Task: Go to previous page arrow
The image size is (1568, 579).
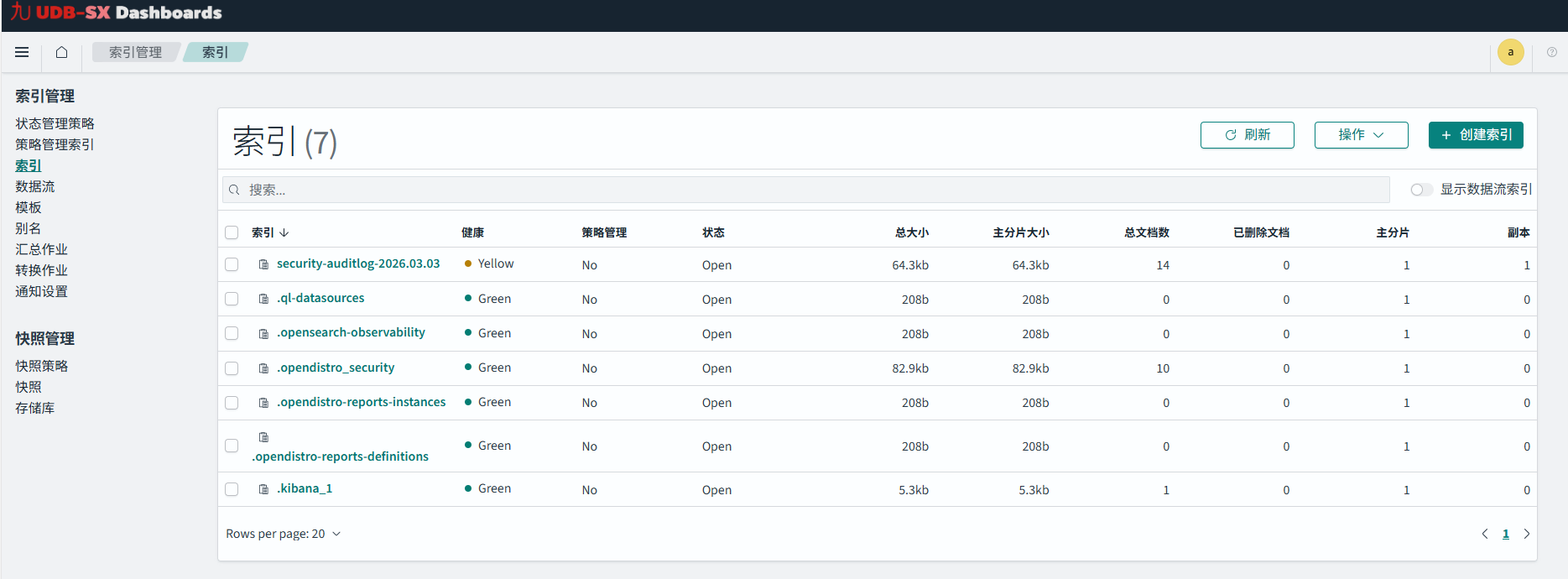Action: pyautogui.click(x=1485, y=534)
